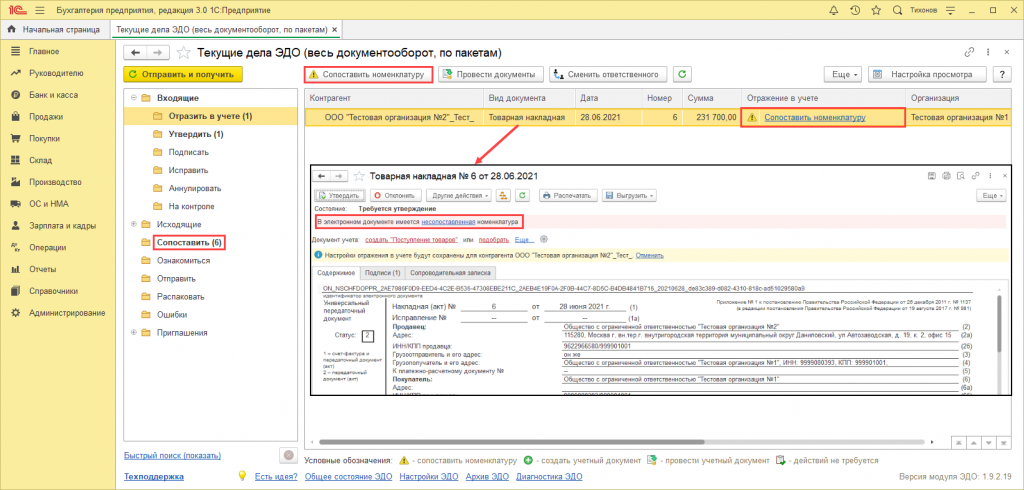Select Сопоставить (6) folder
This screenshot has width=1024, height=490.
[x=189, y=242]
